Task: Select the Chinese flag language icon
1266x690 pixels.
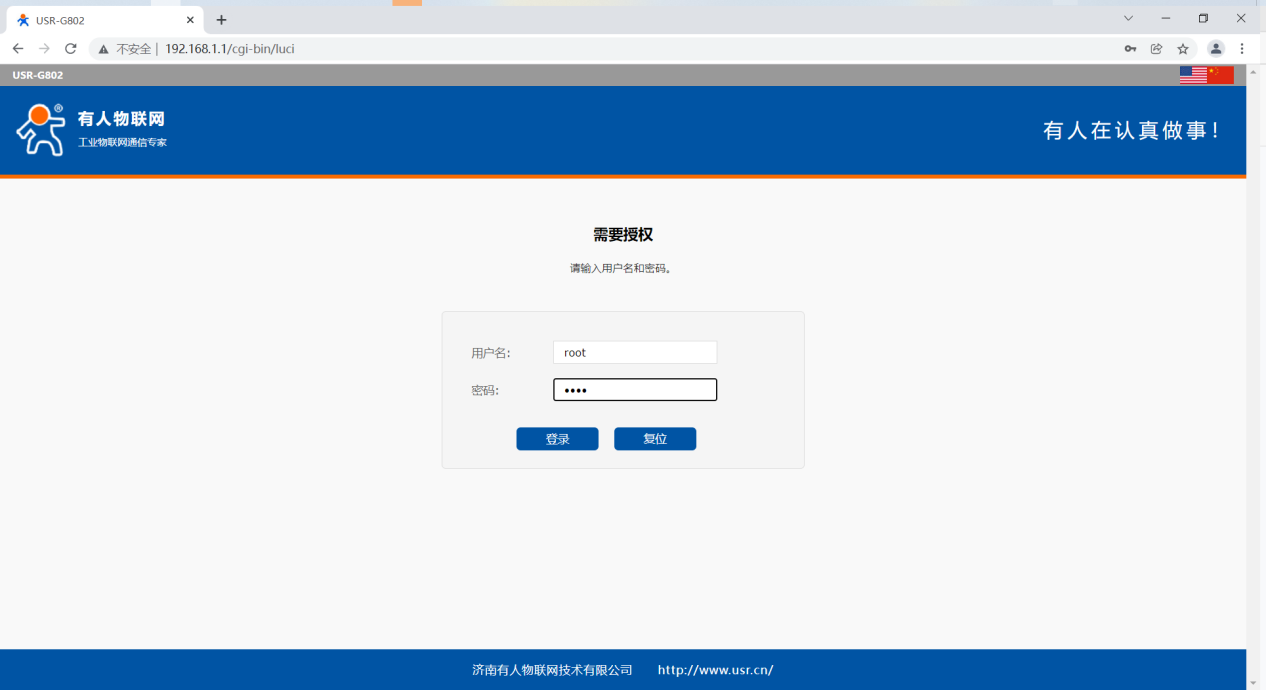Action: [1221, 75]
